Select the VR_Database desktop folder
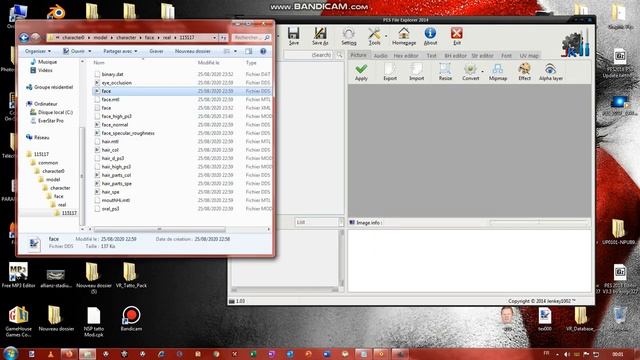The height and width of the screenshot is (360, 640). pyautogui.click(x=580, y=319)
